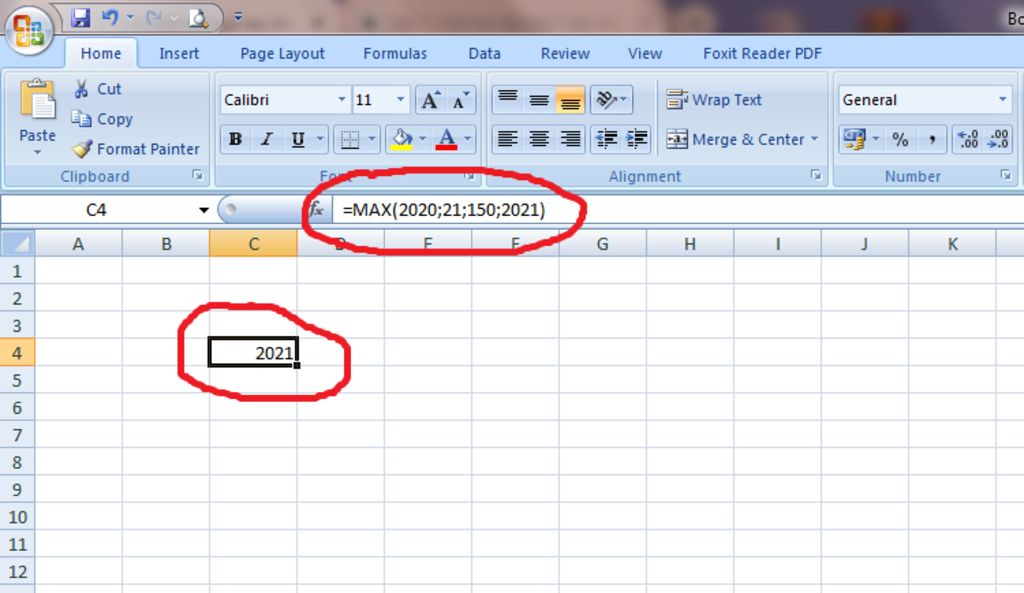Increase cell indent
The height and width of the screenshot is (593, 1024).
coord(636,139)
